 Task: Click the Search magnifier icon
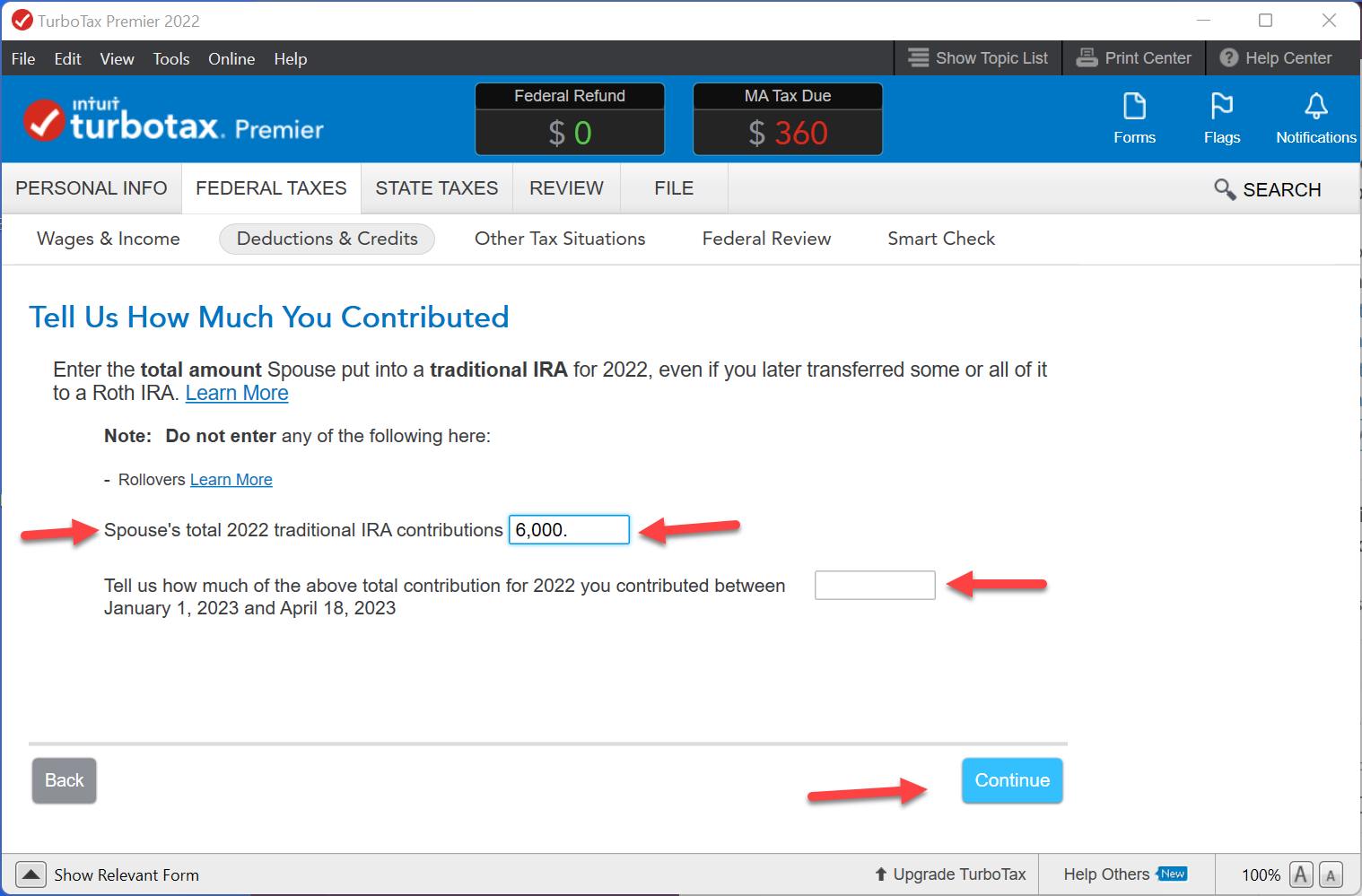tap(1225, 189)
